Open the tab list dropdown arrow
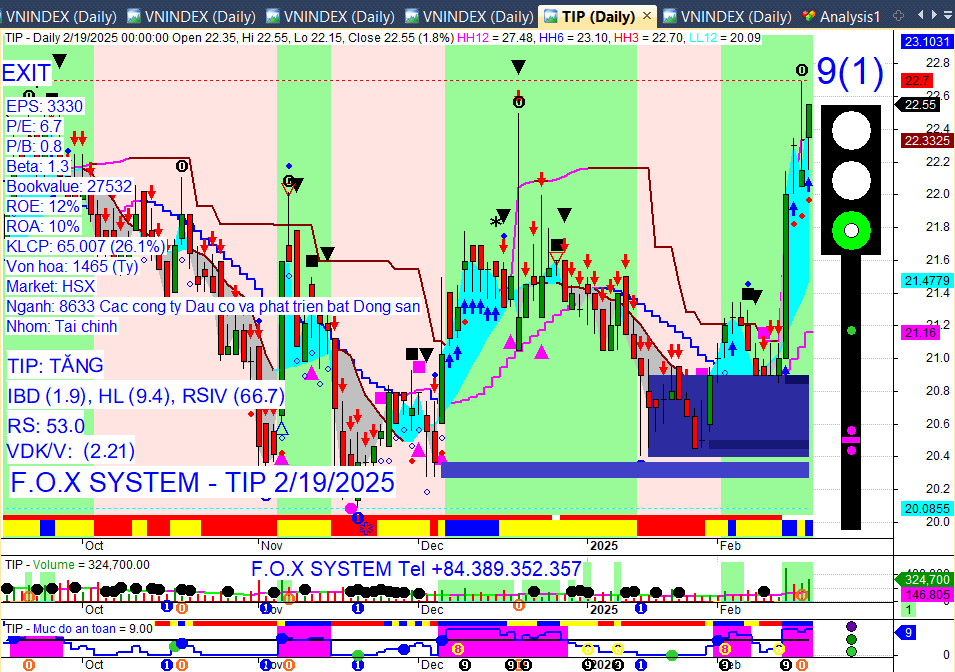 click(948, 15)
